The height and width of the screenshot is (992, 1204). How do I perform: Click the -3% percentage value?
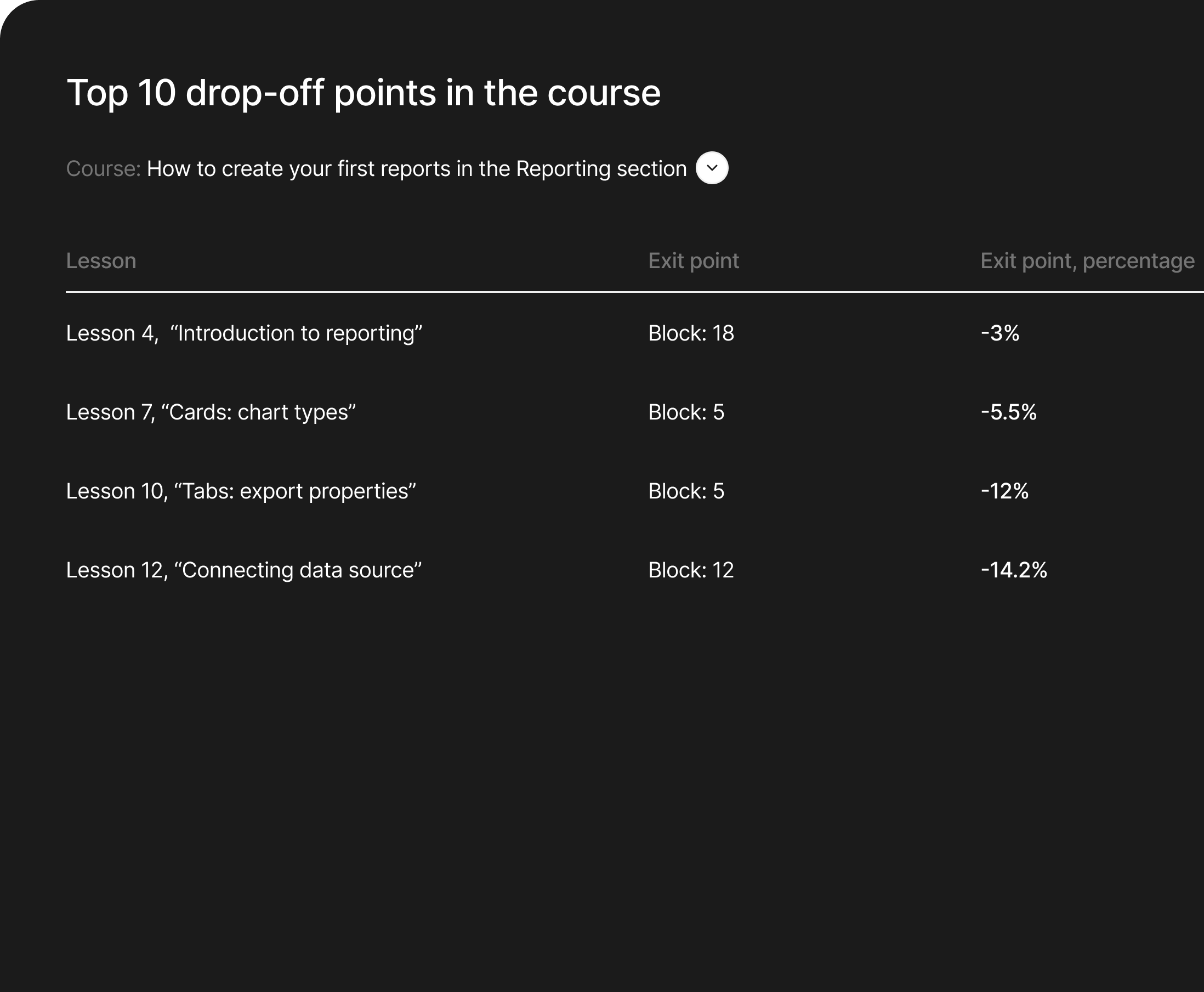point(999,333)
